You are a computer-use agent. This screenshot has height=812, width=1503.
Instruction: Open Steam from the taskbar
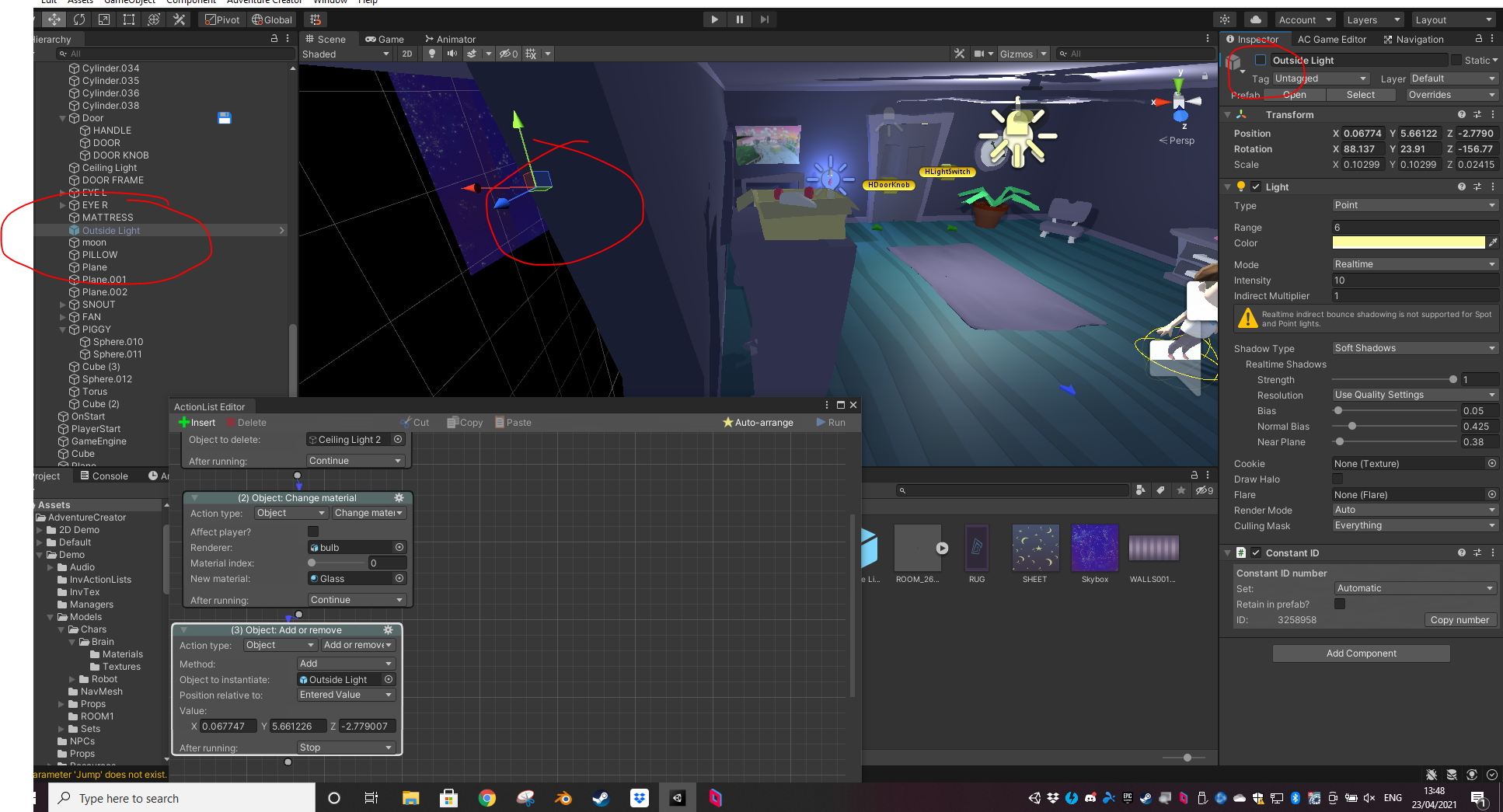point(602,798)
